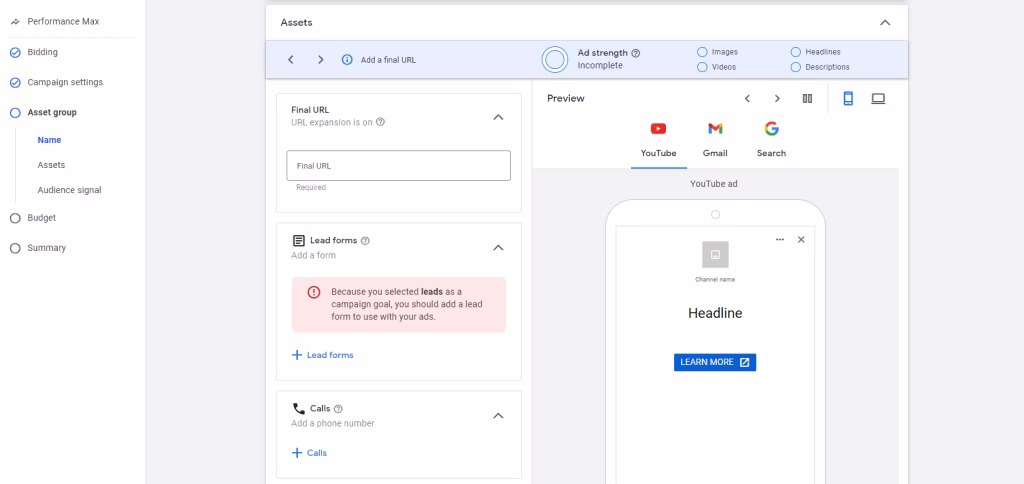Image resolution: width=1024 pixels, height=484 pixels.
Task: Click the YouTube ad label above phone
Action: [714, 184]
